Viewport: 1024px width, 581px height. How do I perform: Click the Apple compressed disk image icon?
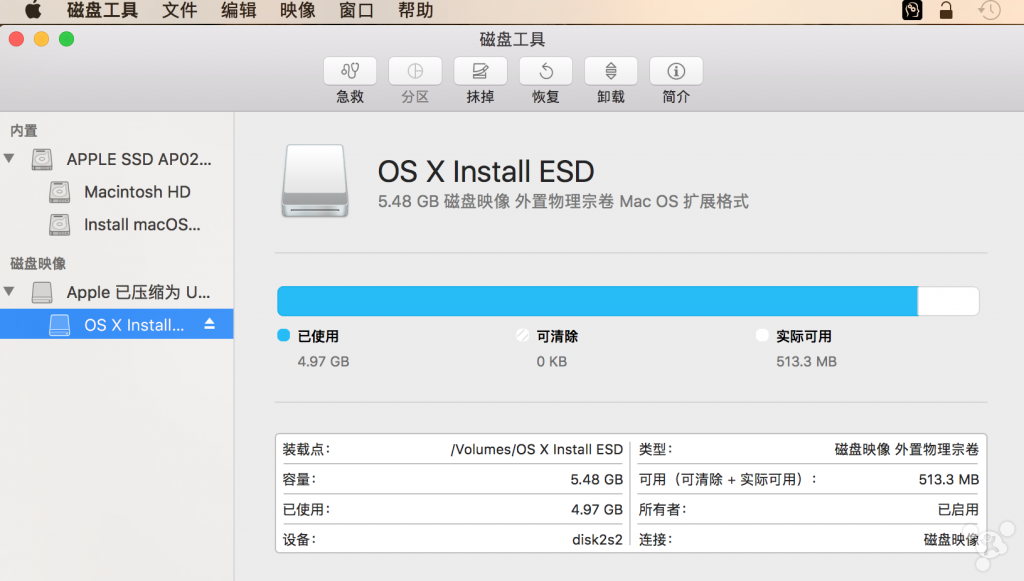42,292
